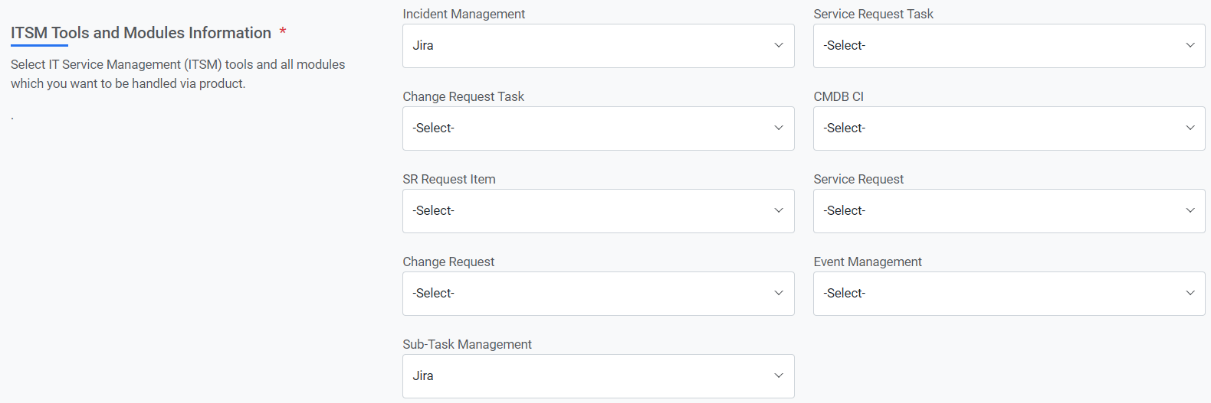Click the chevron arrow in Service Request field
1211x403 pixels.
click(x=1190, y=211)
